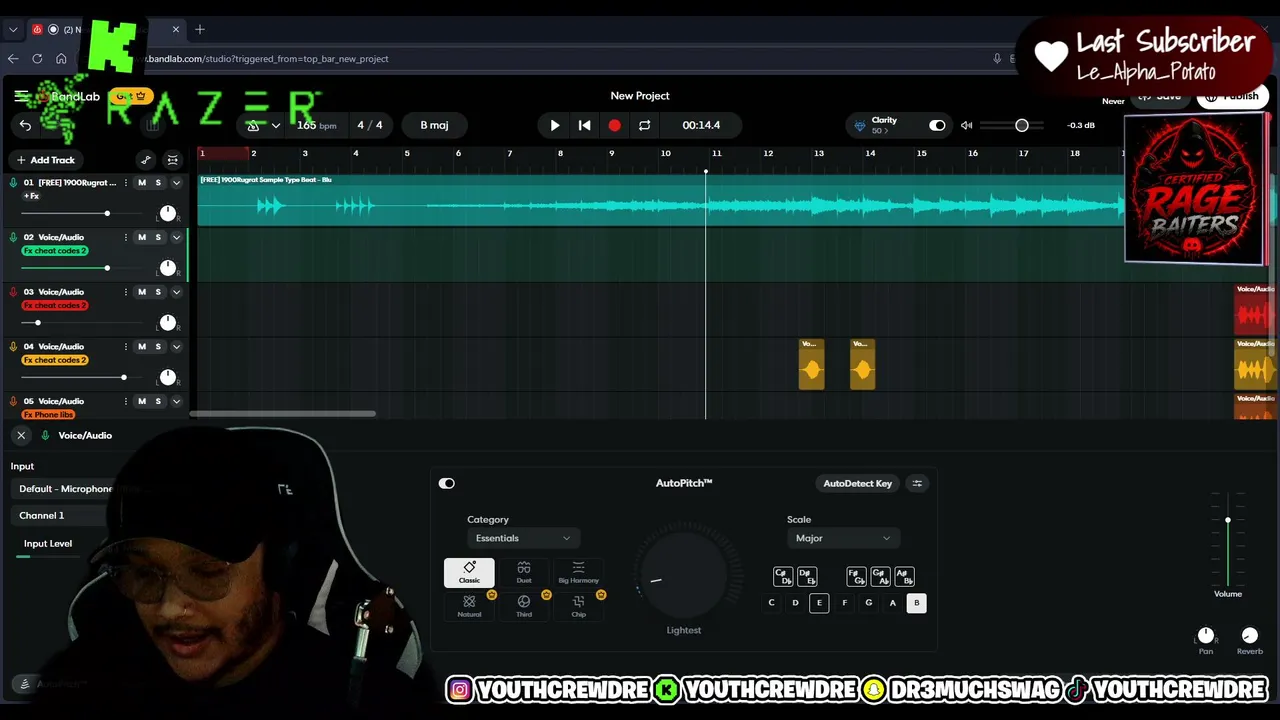Select the Big Harmony AutoPitch preset
1280x720 pixels.
578,572
